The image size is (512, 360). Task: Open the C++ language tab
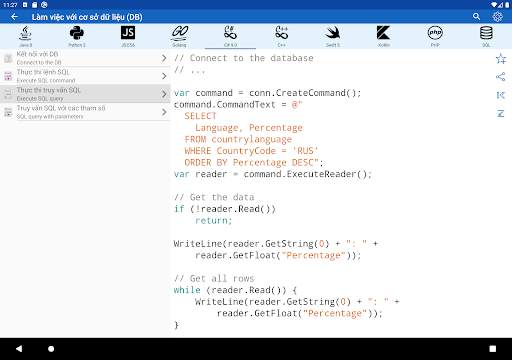click(x=282, y=36)
